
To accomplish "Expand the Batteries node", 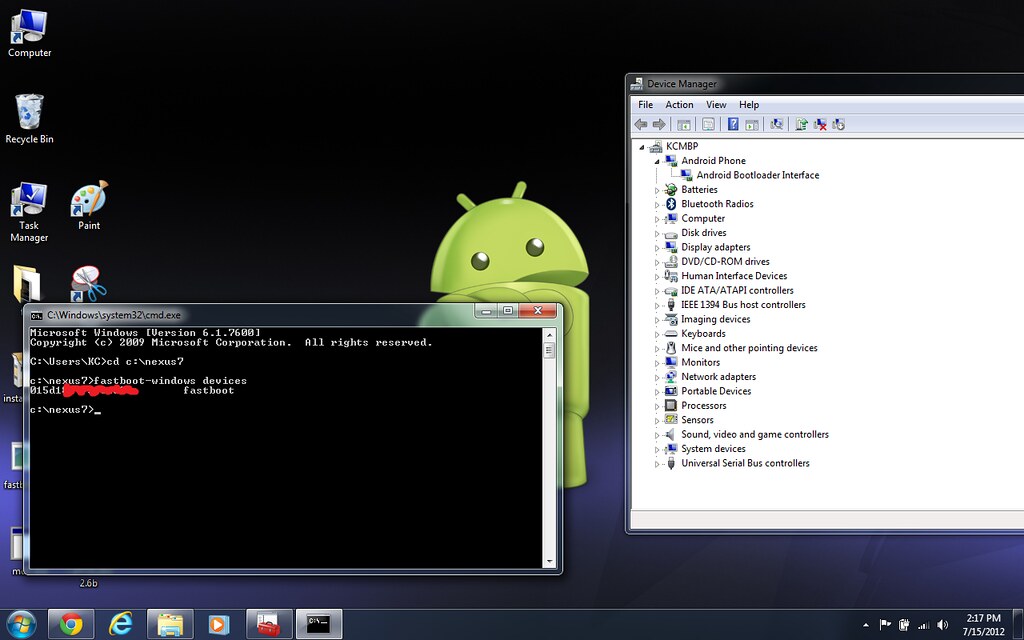I will click(657, 191).
